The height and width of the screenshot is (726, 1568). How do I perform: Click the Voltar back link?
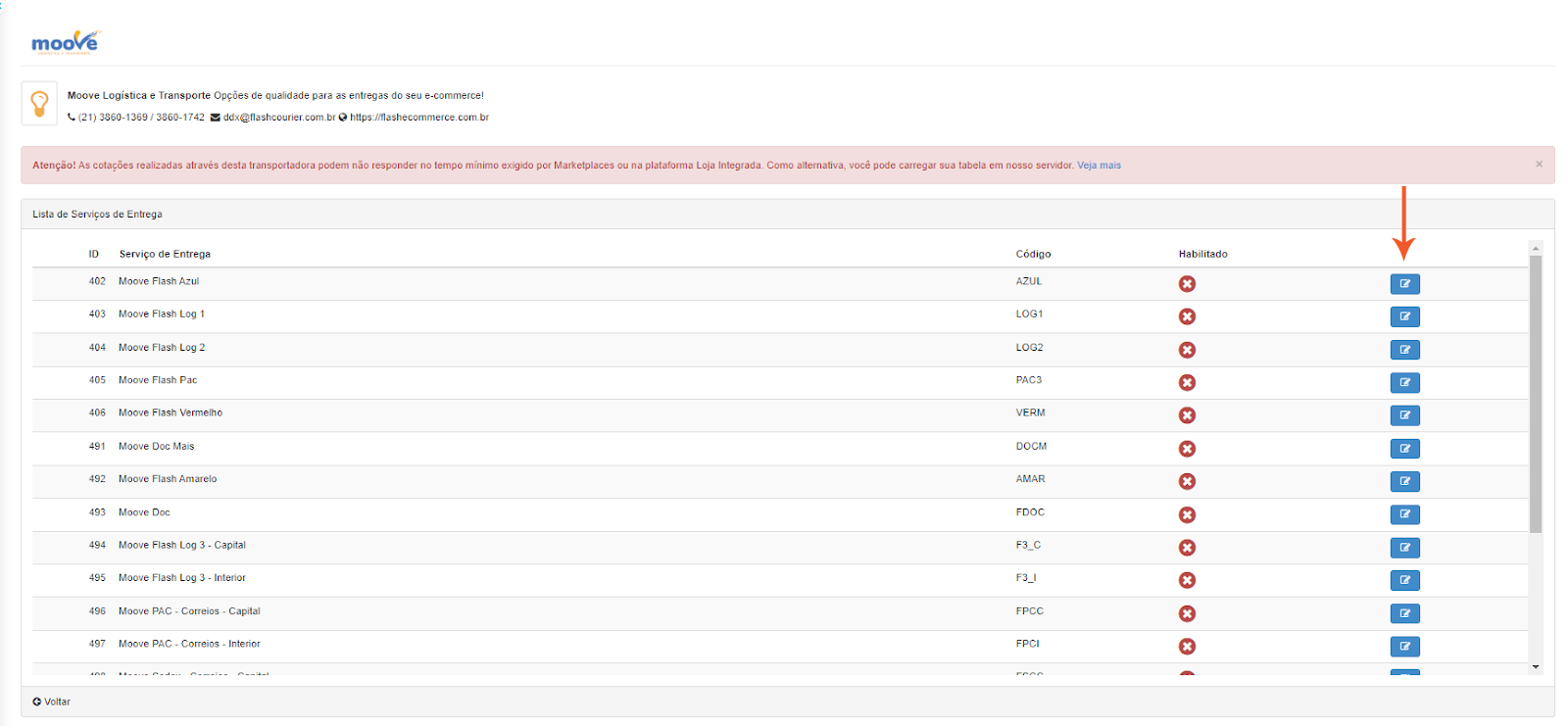coord(51,702)
